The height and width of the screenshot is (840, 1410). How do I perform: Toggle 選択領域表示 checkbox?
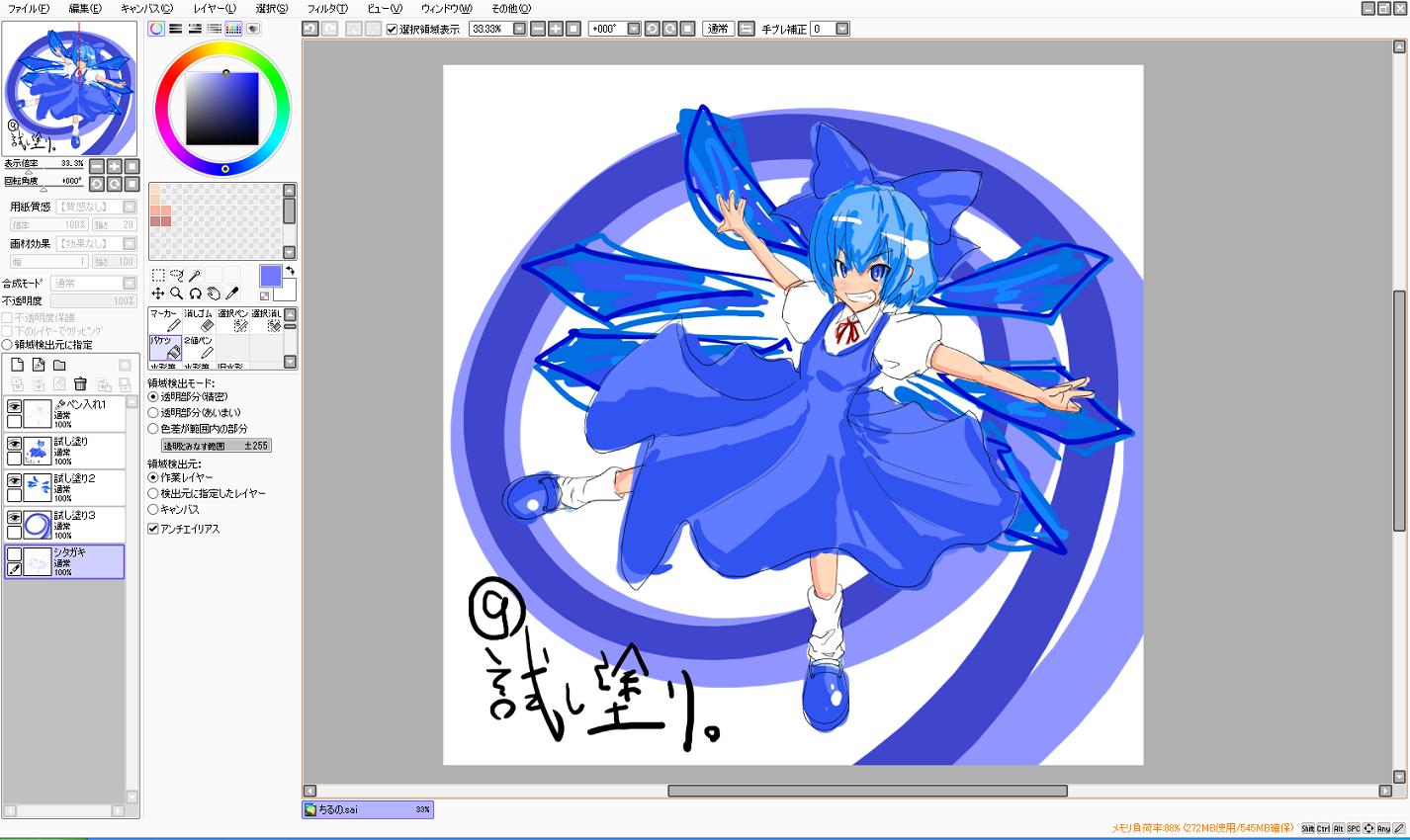click(392, 29)
